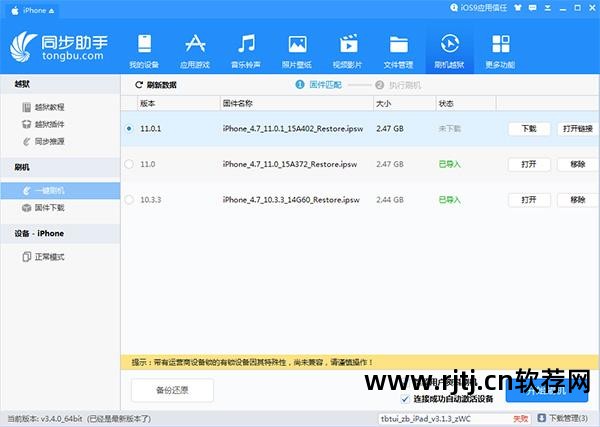Click 打开链接 for 11.0.1 firmware

tap(577, 129)
